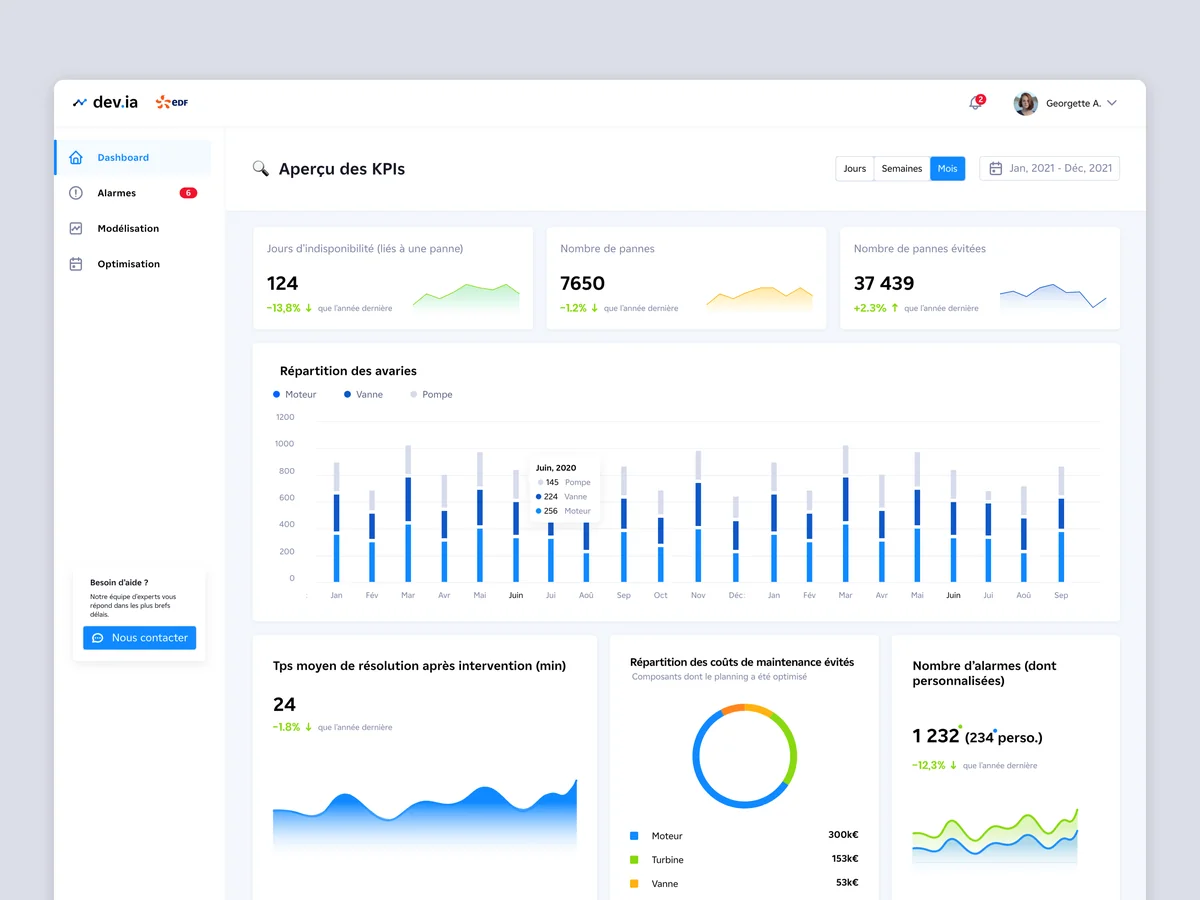
Task: Toggle Pompe legend in Répartition des avaries
Action: pos(431,394)
